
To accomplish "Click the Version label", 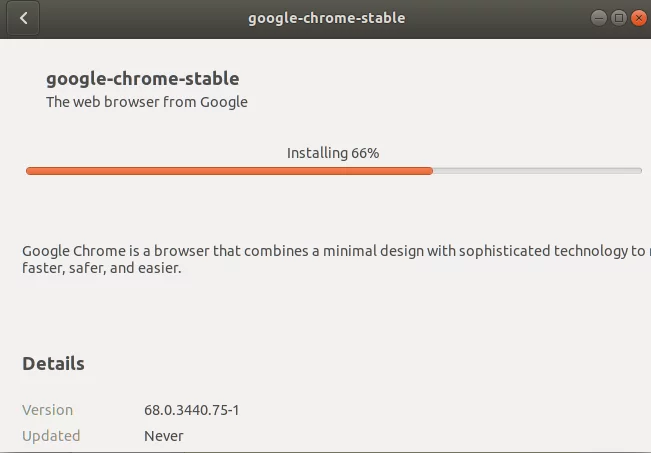I will [x=47, y=410].
